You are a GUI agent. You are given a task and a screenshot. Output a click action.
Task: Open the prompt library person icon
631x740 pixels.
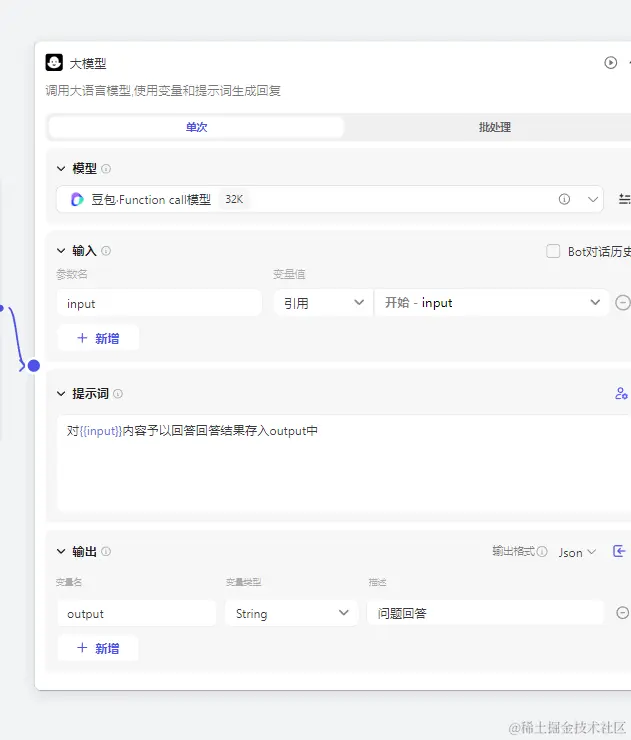[621, 393]
